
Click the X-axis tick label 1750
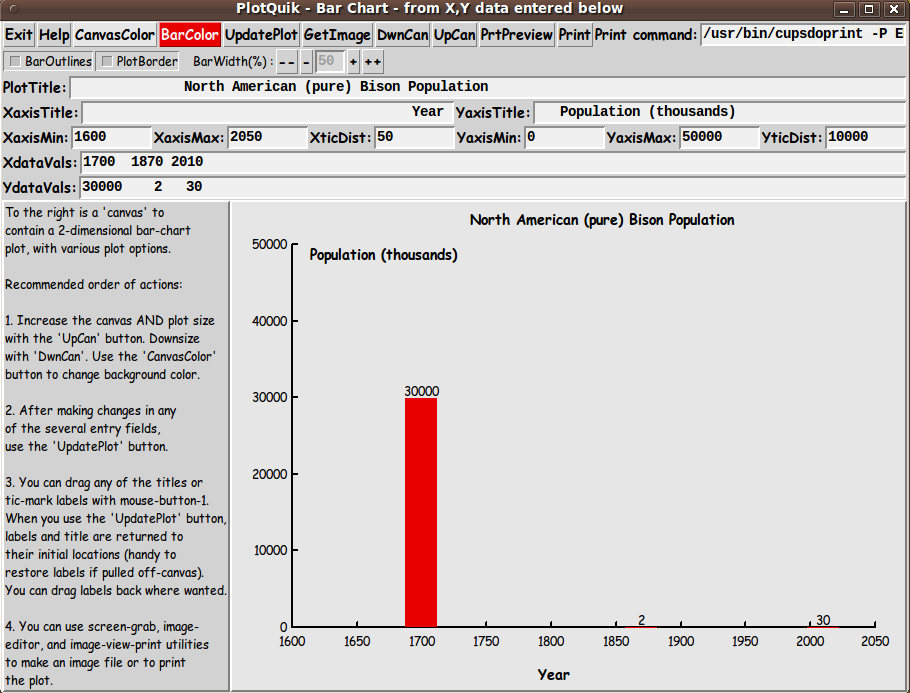coord(486,641)
